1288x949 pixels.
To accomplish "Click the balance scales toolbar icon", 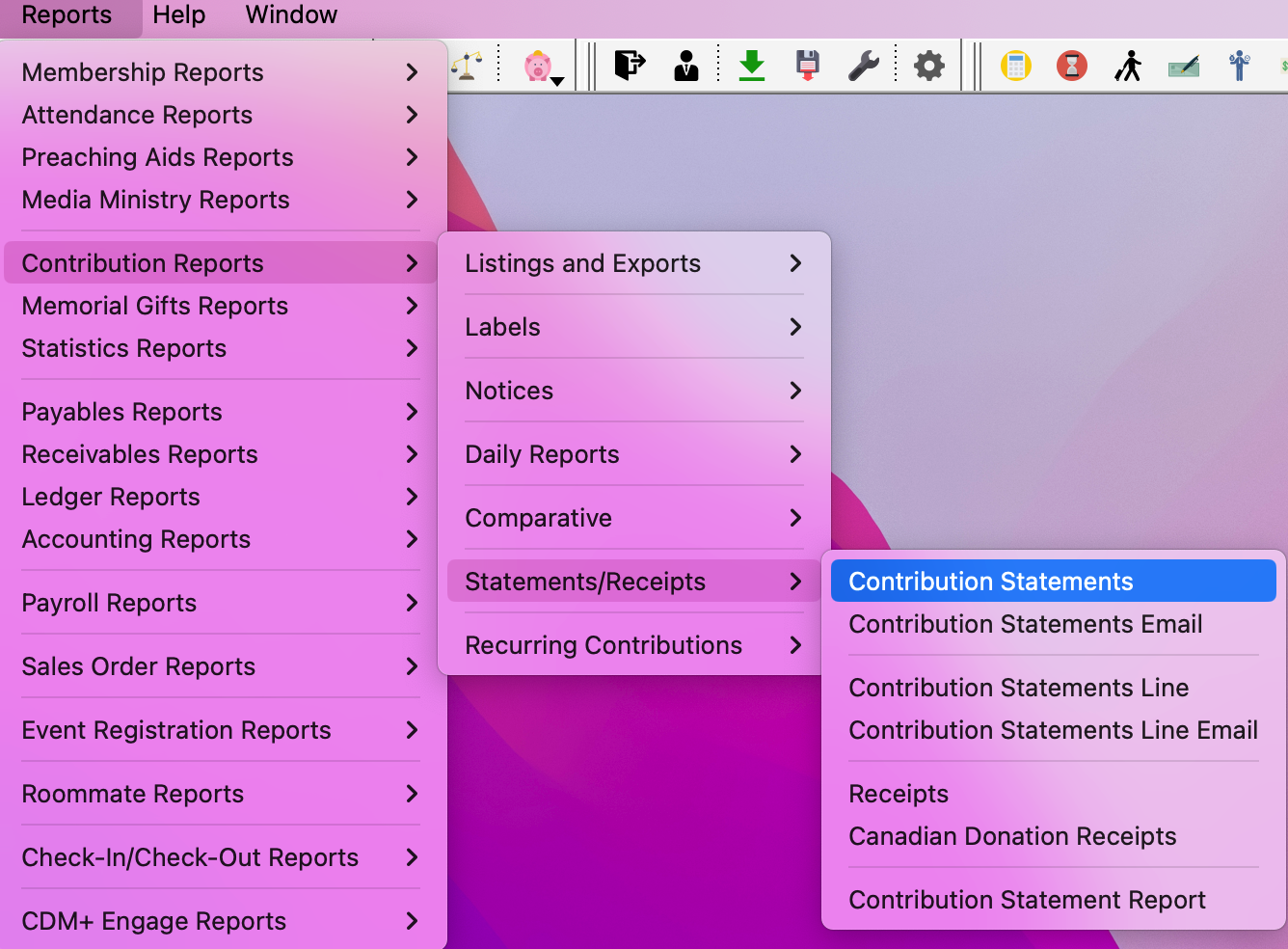I will 468,66.
